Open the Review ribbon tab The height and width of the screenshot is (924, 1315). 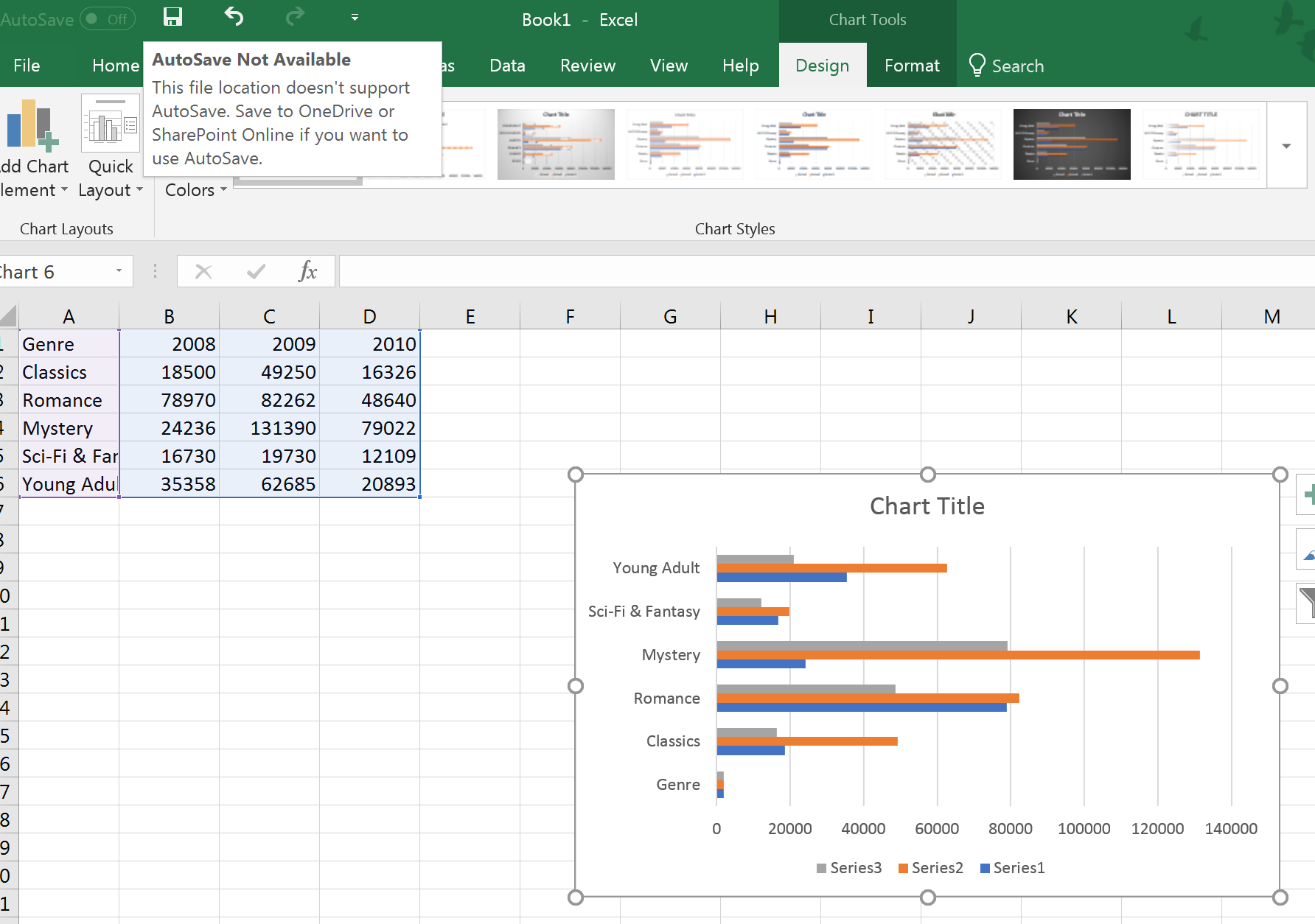coord(587,66)
